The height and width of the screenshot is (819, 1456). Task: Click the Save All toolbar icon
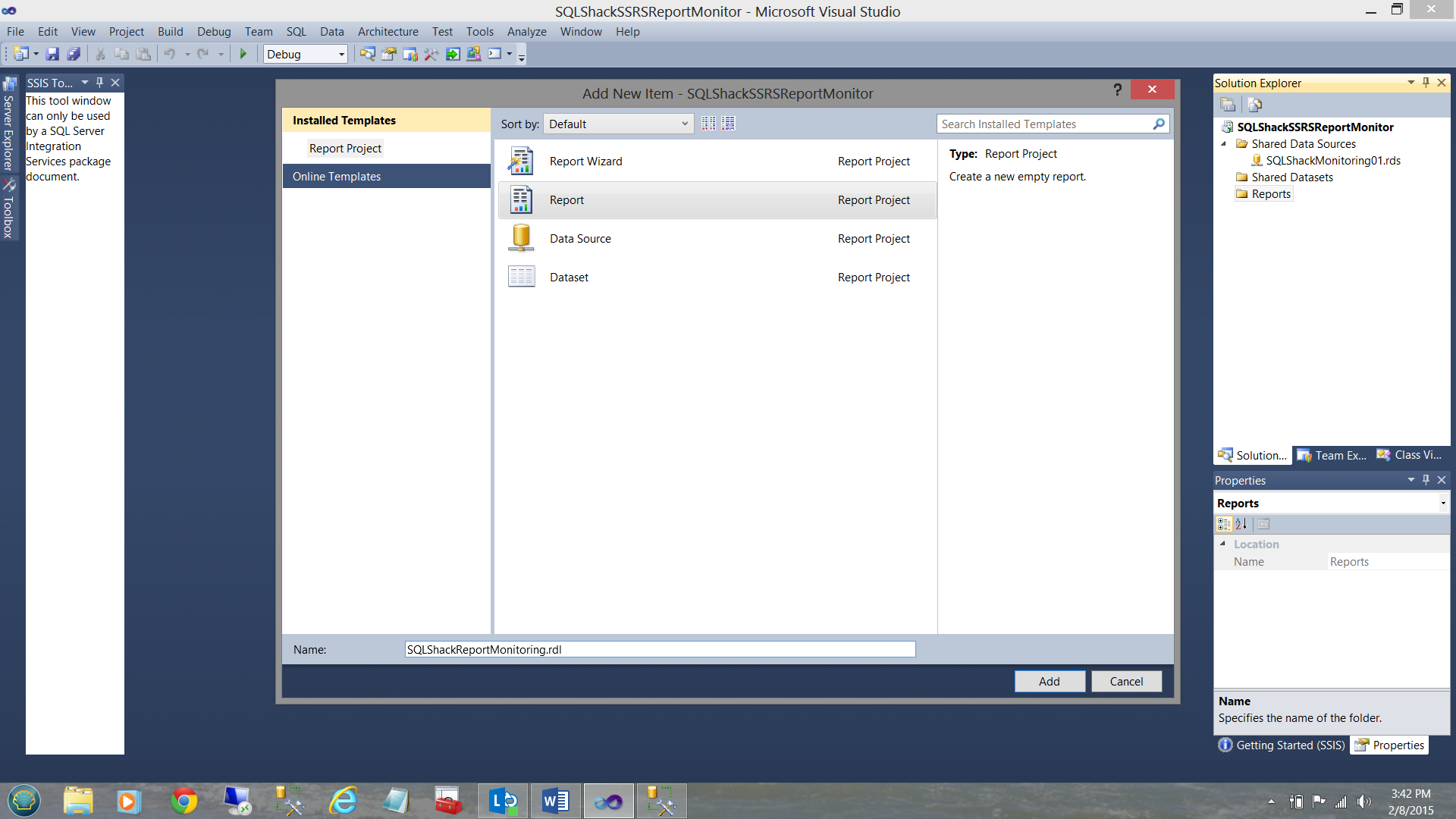[74, 54]
